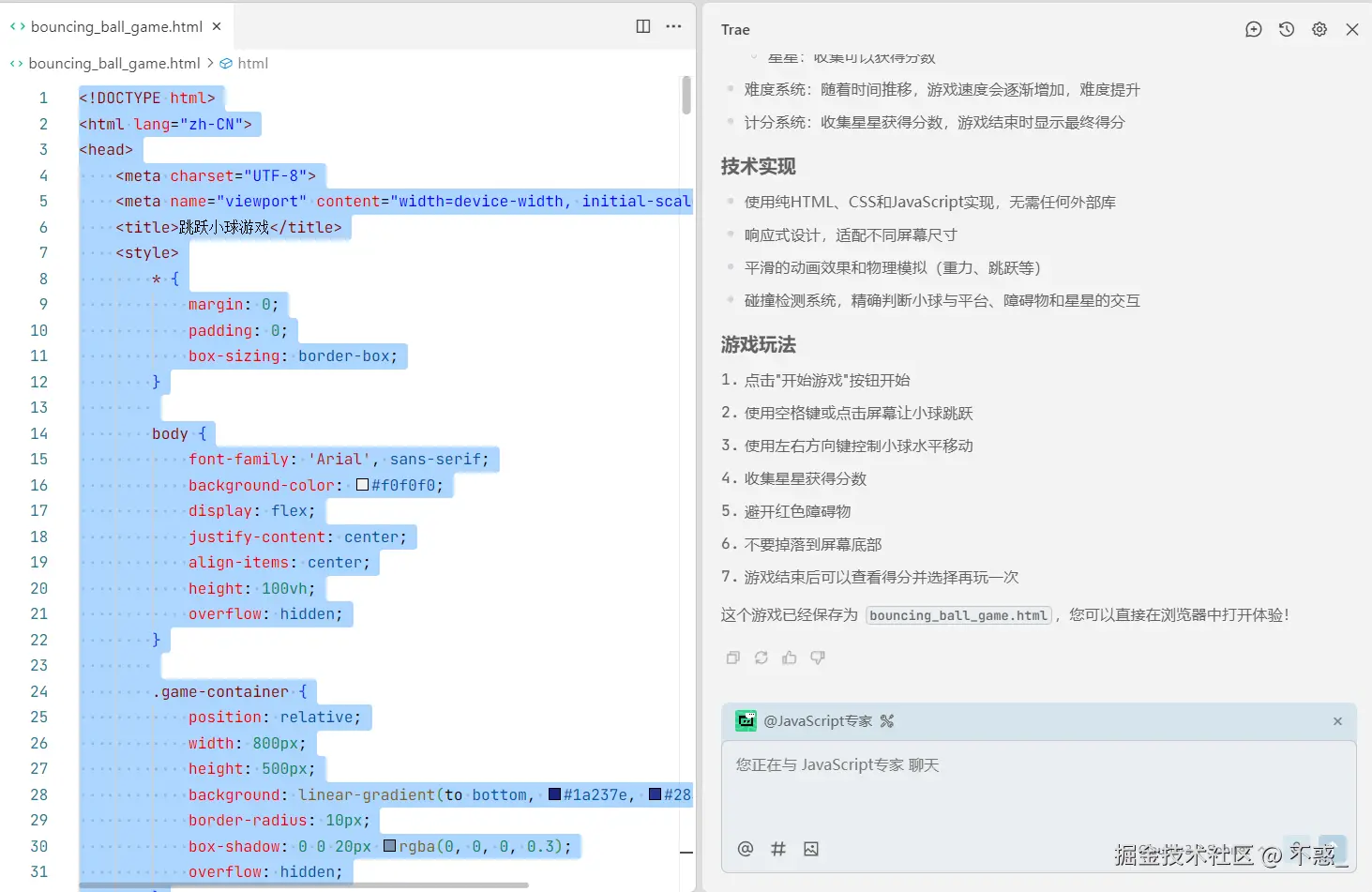Image resolution: width=1372 pixels, height=892 pixels.
Task: Click the html breadcrumb element
Action: 252,63
